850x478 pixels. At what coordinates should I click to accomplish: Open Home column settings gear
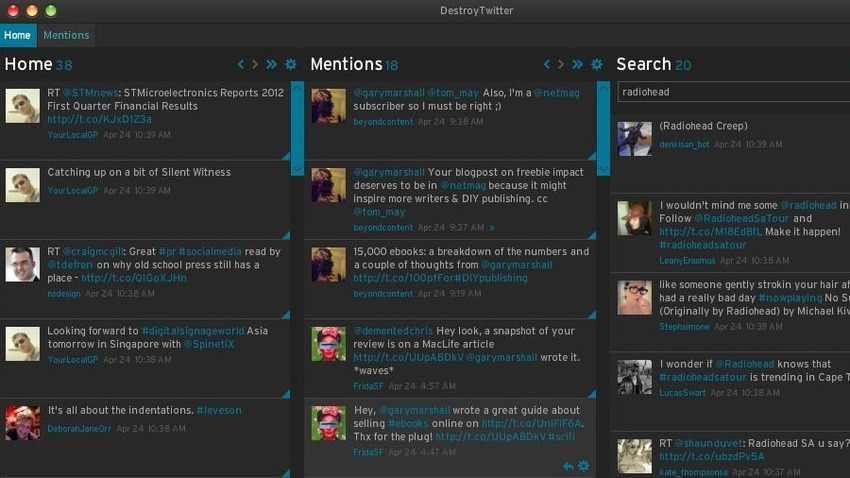[x=291, y=64]
